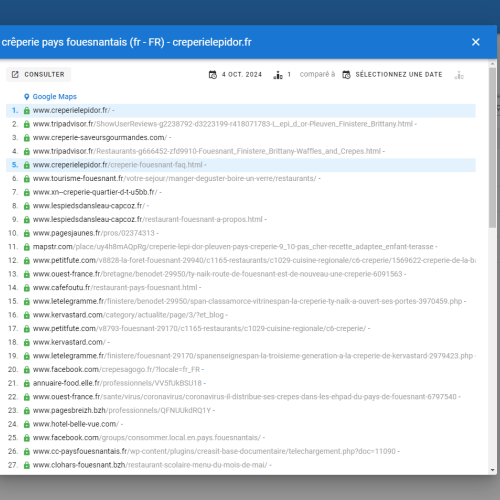Open www.pagesjaunes.fr/pros/02374313 result

click(x=94, y=233)
